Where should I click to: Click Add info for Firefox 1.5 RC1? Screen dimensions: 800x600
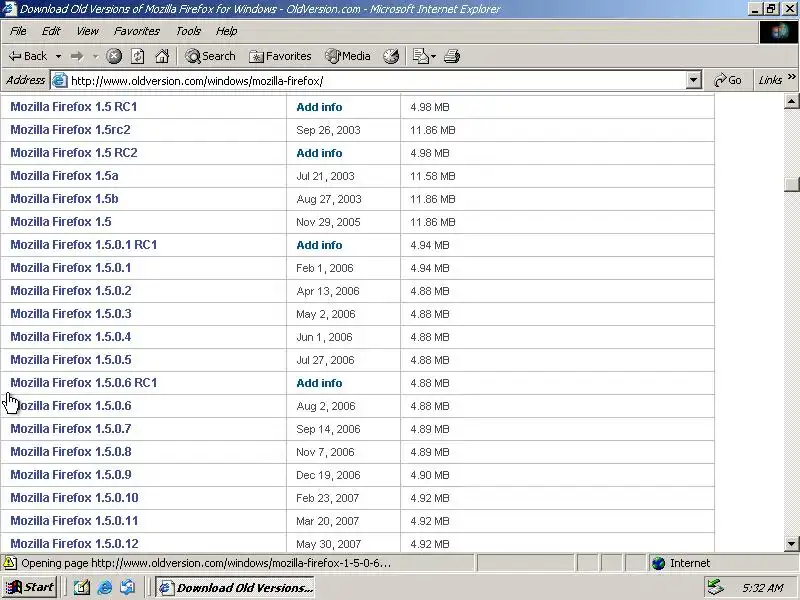click(319, 107)
